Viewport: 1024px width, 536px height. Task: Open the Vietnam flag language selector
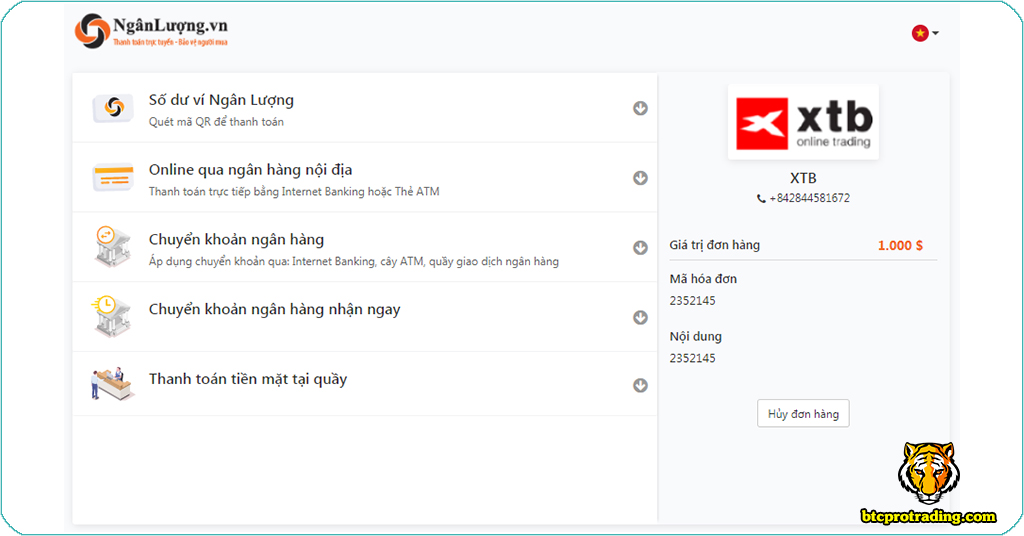pos(925,33)
